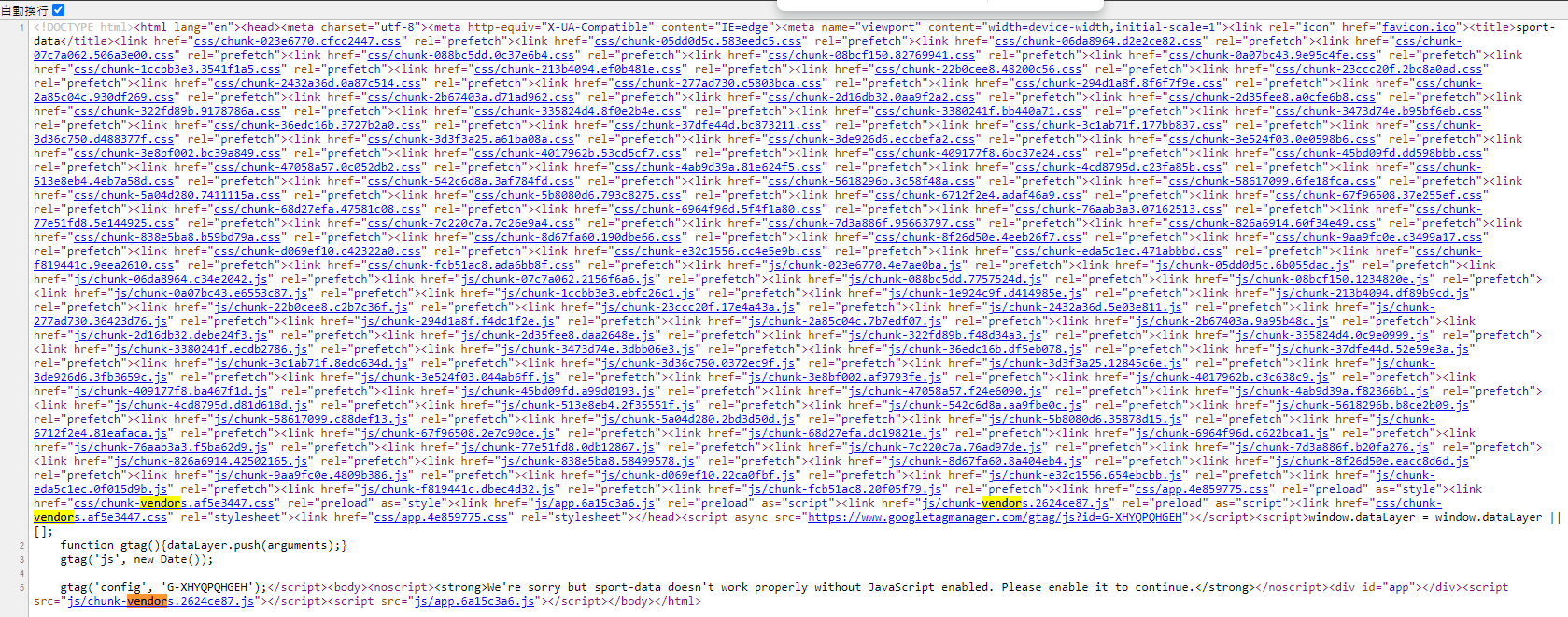Open css/chunk-fcb51ac8.ada6bb8f.css link

click(471, 265)
